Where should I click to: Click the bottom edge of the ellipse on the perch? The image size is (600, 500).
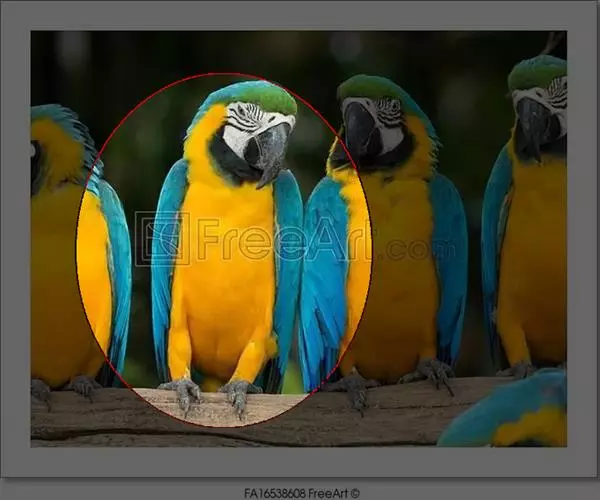224,426
